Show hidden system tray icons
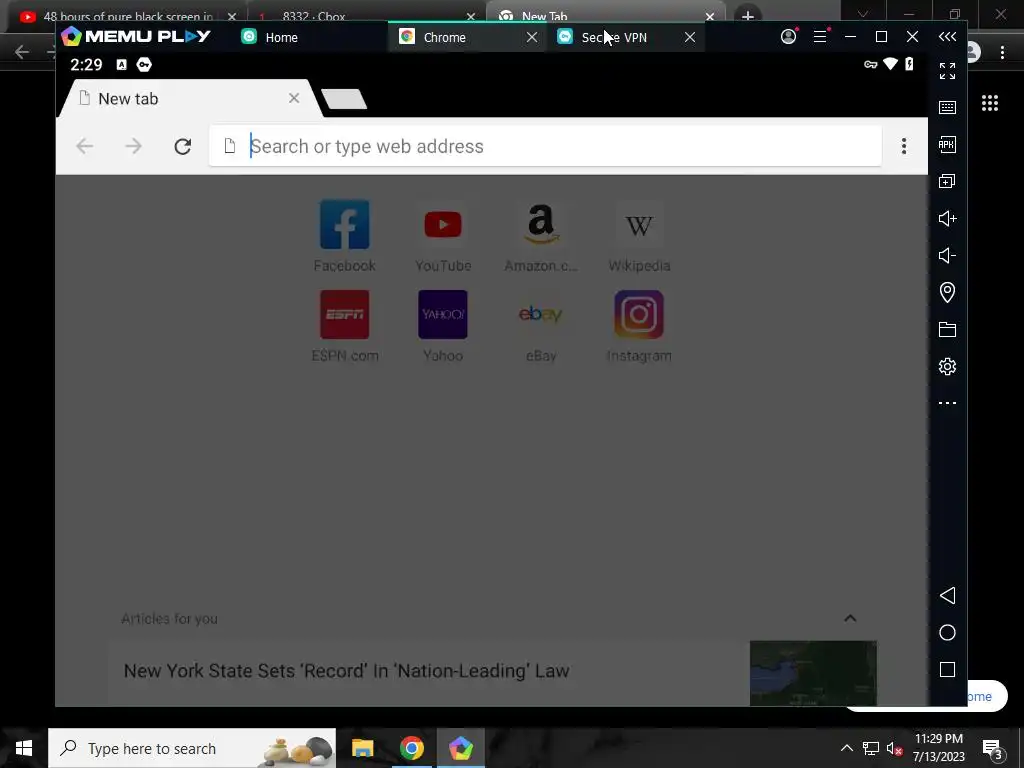Viewport: 1024px width, 768px height. pyautogui.click(x=846, y=748)
